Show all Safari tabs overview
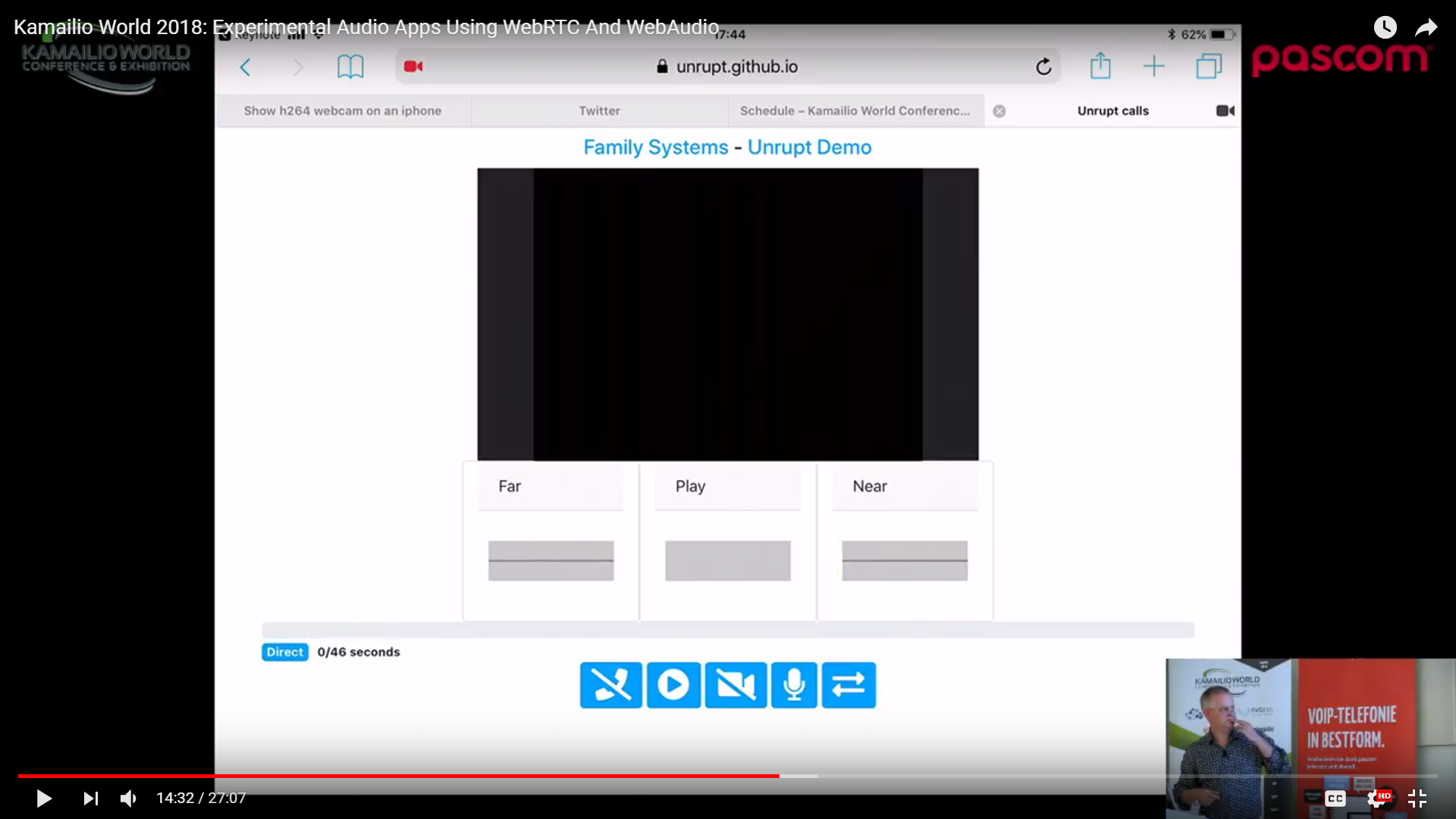Image resolution: width=1456 pixels, height=819 pixels. [1209, 67]
